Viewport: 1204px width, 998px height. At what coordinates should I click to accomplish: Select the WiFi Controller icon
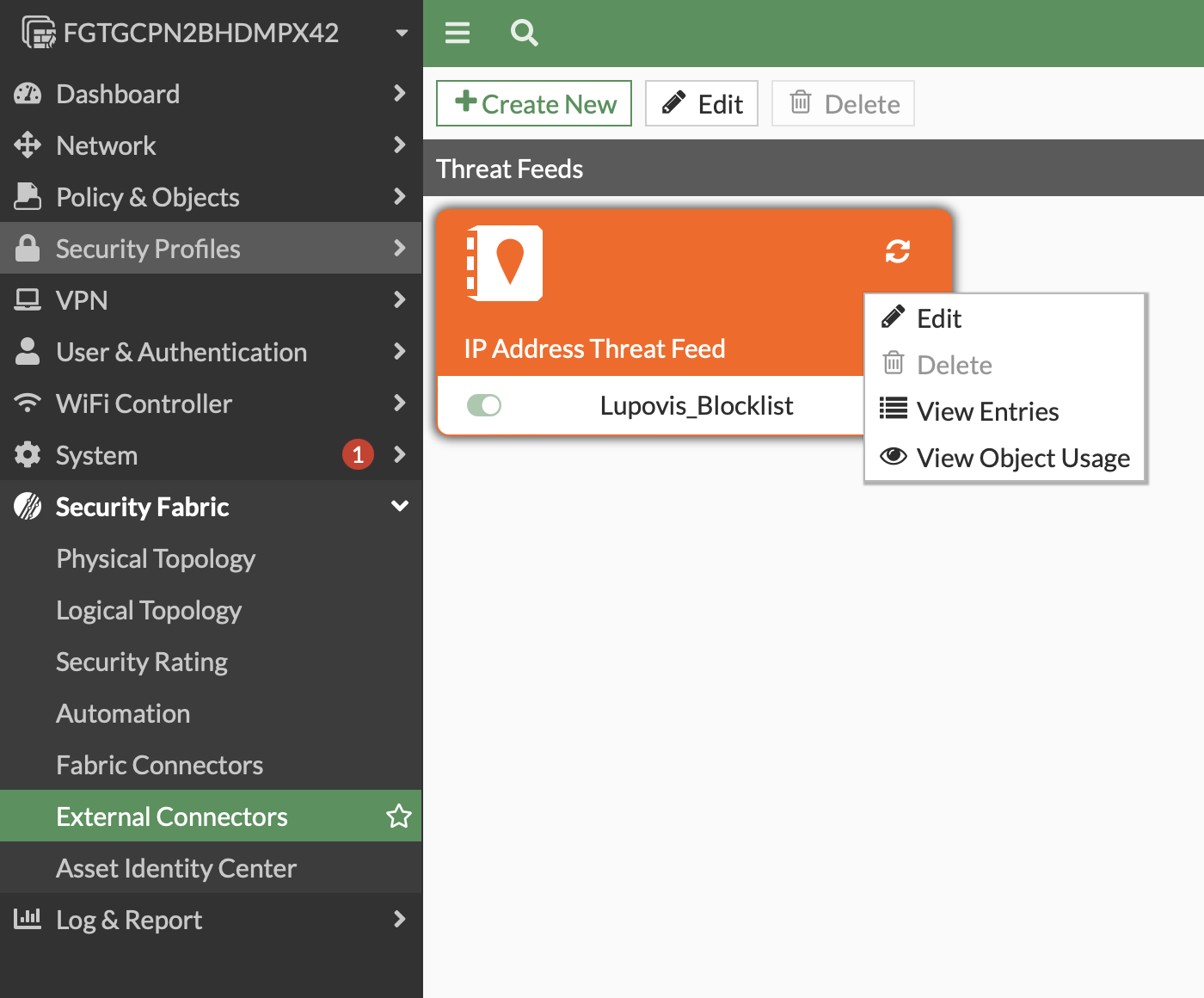click(x=28, y=403)
